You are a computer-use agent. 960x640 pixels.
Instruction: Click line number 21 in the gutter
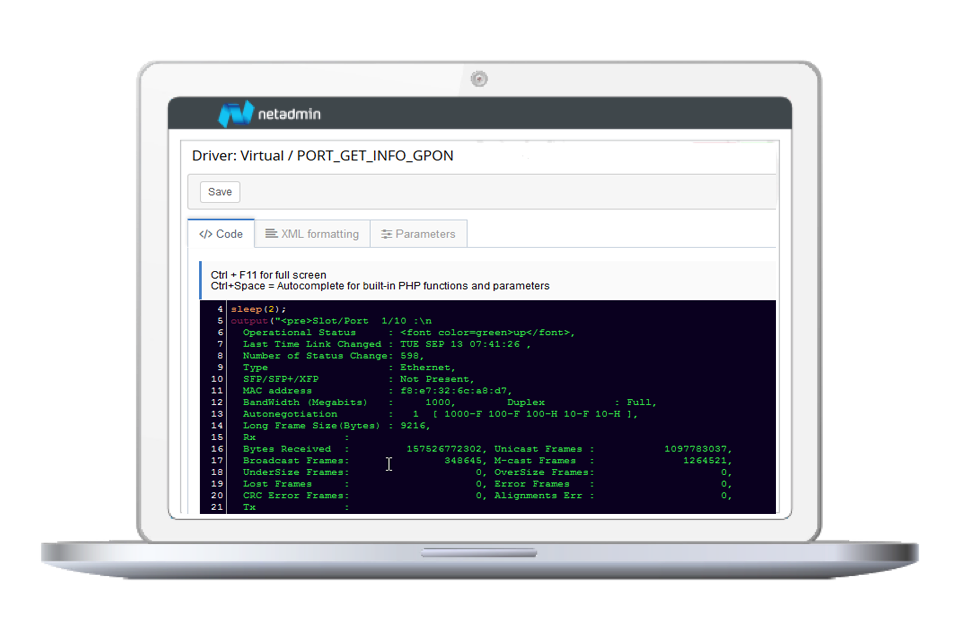tap(217, 508)
